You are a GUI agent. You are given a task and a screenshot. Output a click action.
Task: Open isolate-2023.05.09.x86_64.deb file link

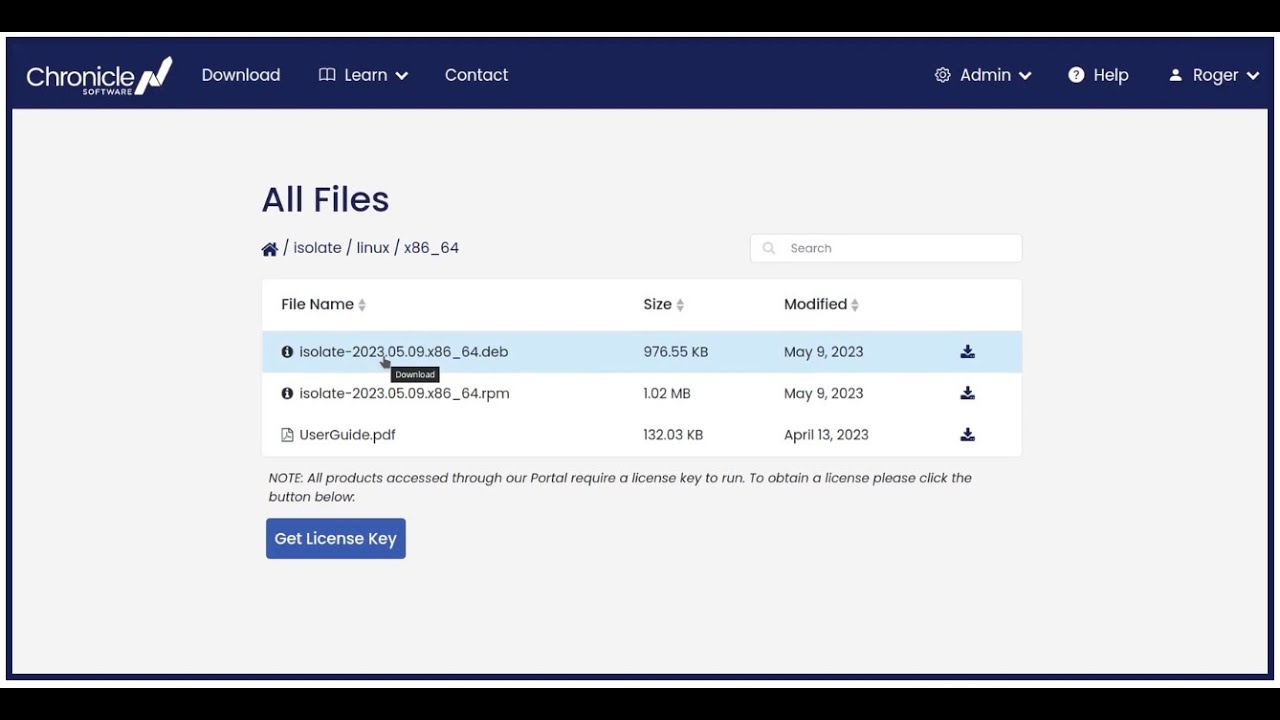click(404, 352)
